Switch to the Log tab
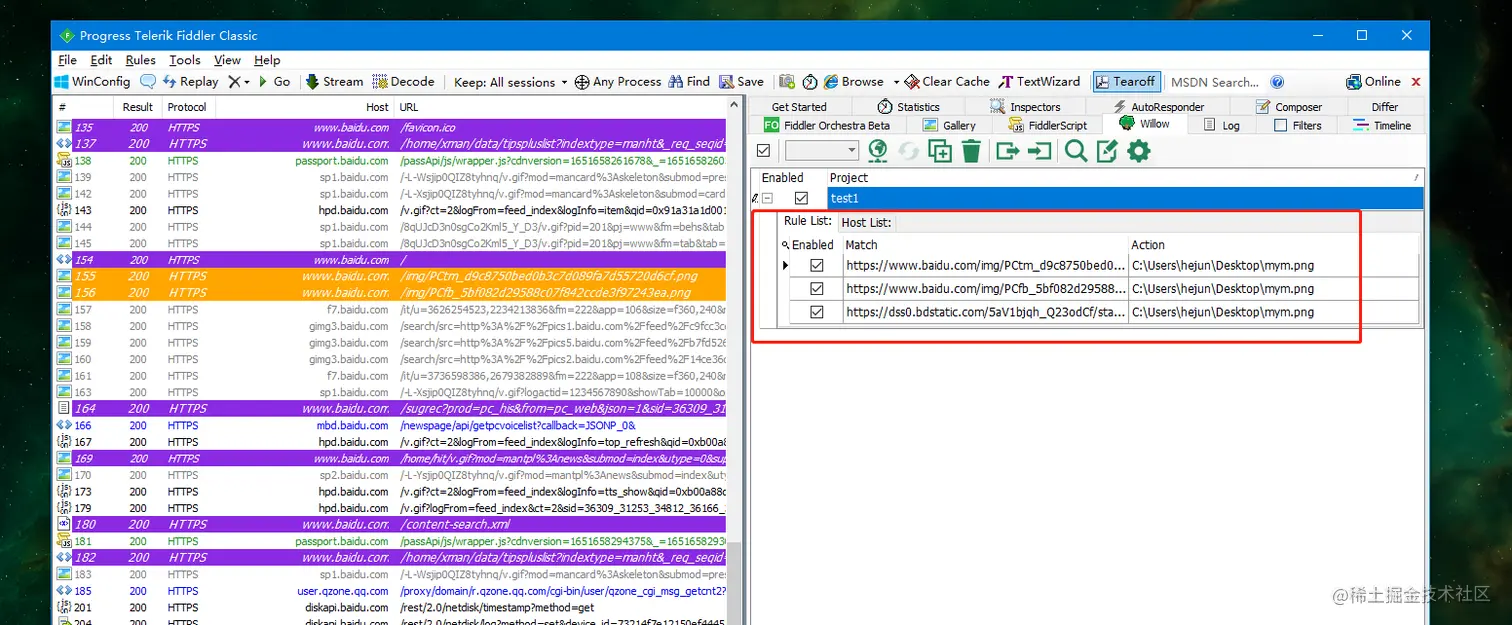Viewport: 1512px width, 625px height. [x=1222, y=126]
